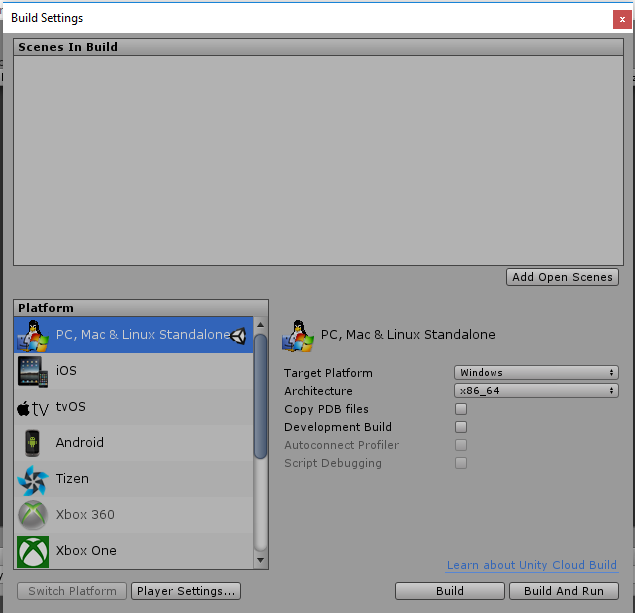Click the Apple tv tvOS icon
635x613 pixels.
[33, 408]
